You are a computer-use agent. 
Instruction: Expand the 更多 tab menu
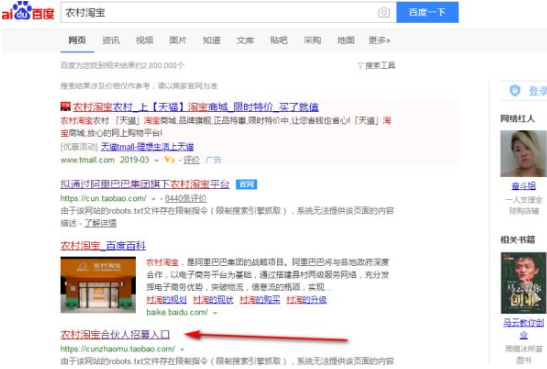380,40
